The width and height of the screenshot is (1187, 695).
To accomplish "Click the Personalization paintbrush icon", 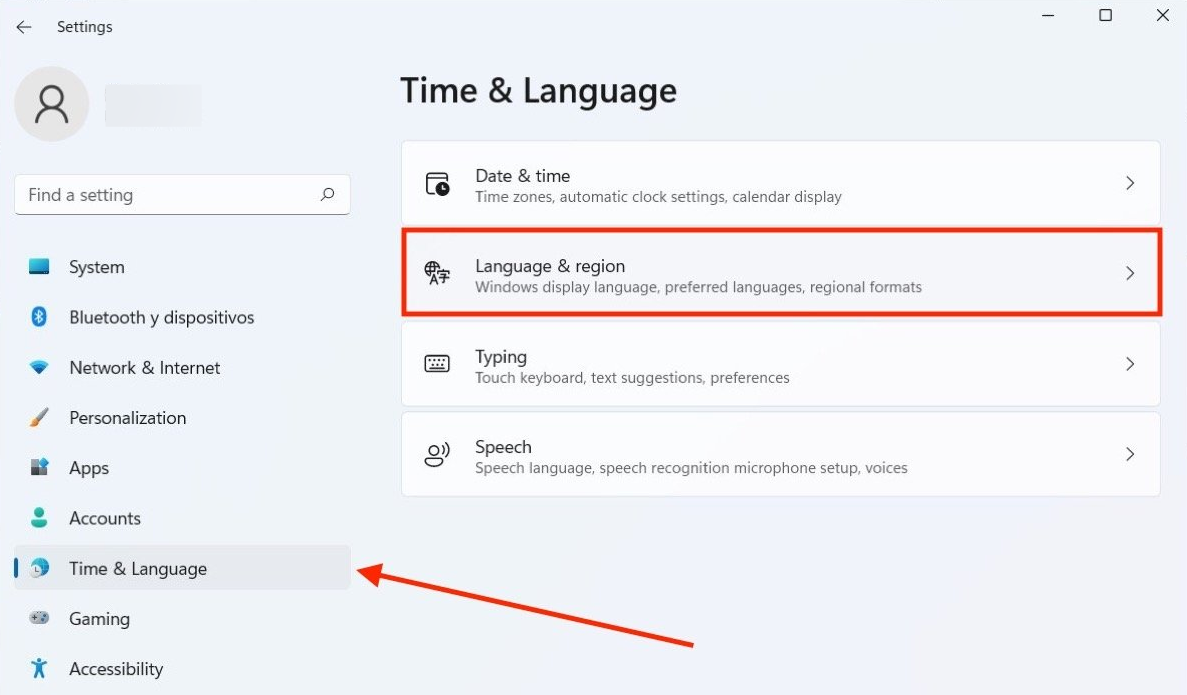I will (x=39, y=418).
